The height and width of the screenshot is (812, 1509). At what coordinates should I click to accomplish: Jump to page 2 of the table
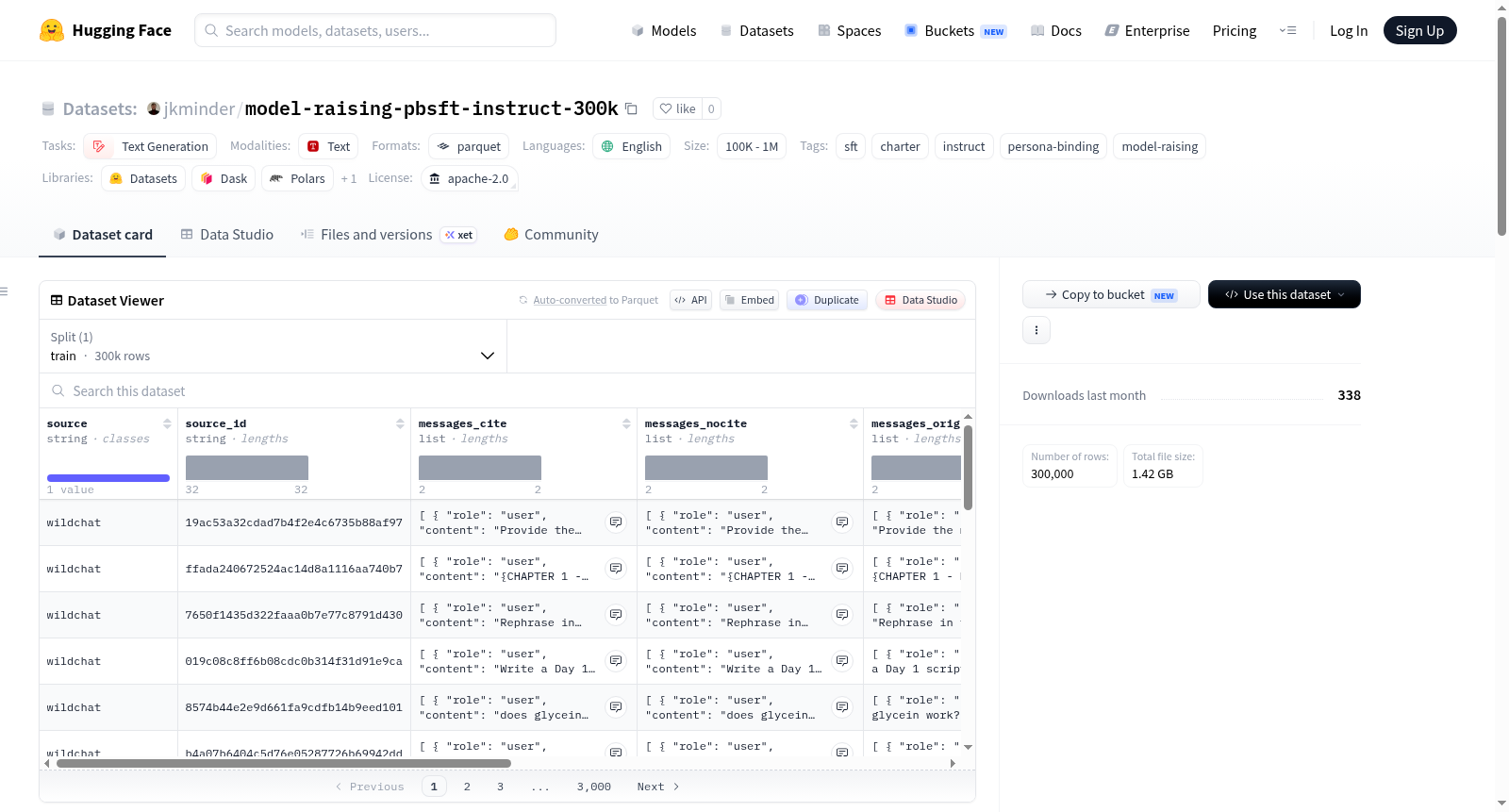(467, 787)
